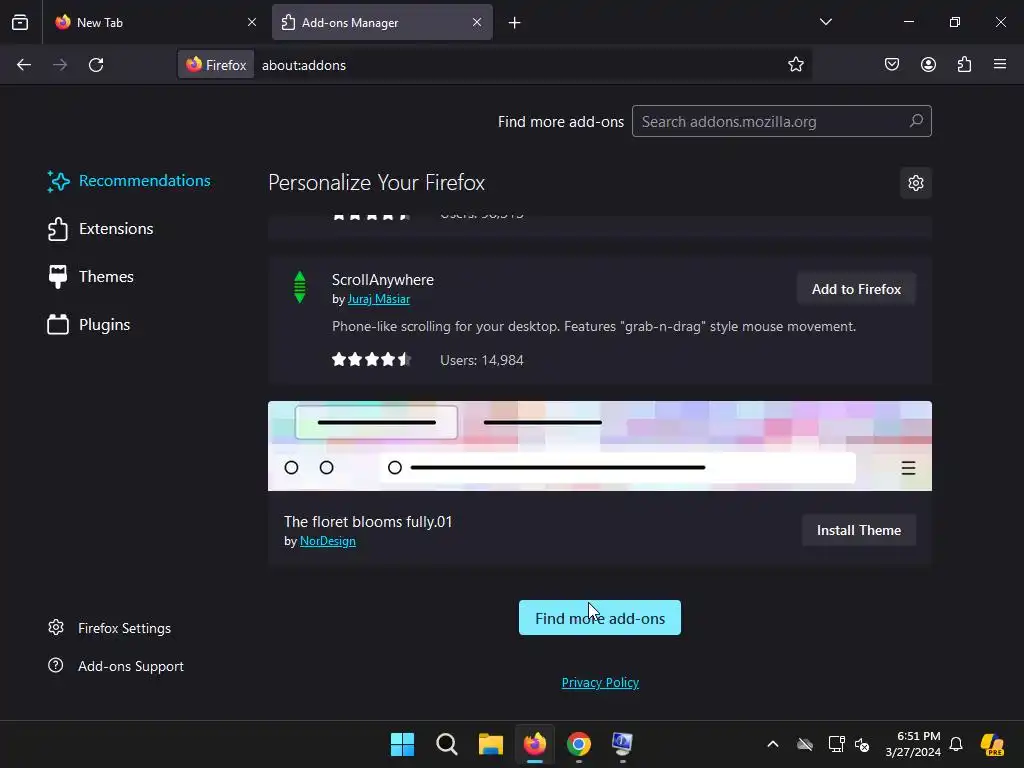Open the Themes category
The image size is (1024, 768).
tap(91, 277)
